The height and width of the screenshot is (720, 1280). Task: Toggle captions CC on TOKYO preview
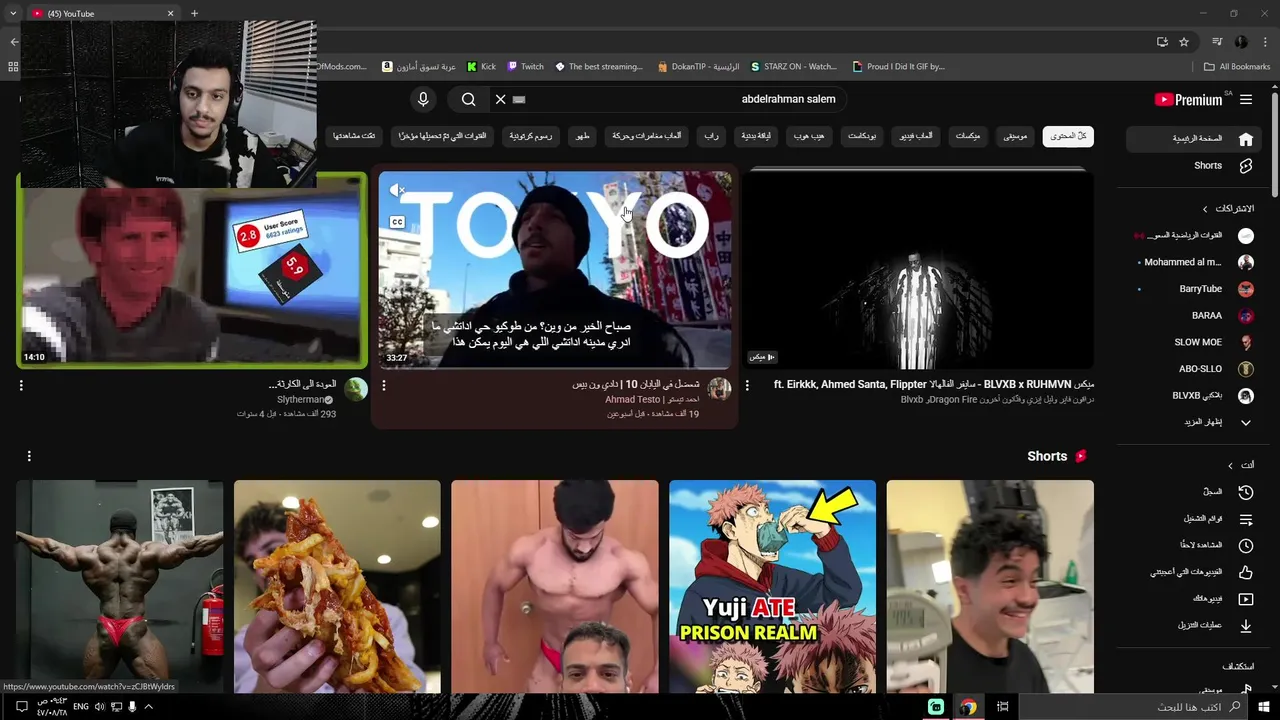pos(397,222)
